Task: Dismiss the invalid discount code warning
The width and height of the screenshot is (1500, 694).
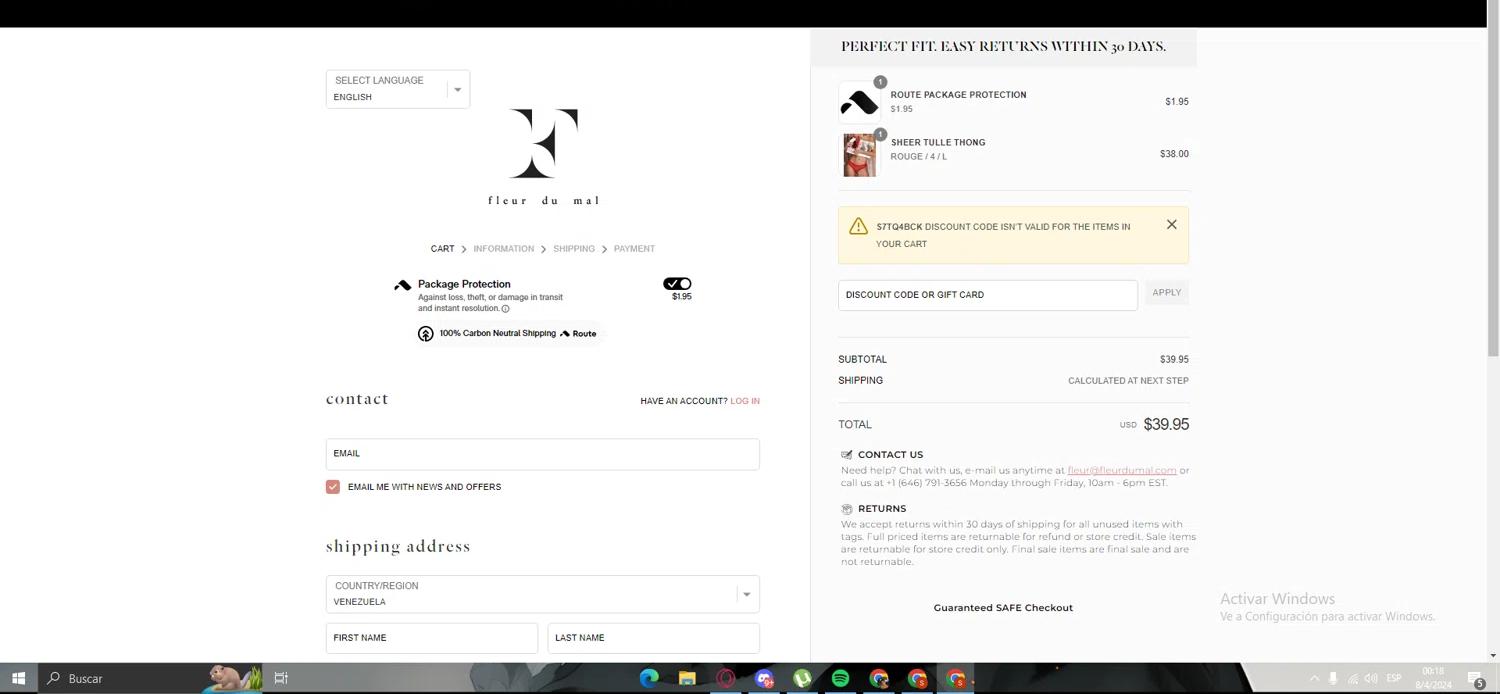Action: point(1171,225)
